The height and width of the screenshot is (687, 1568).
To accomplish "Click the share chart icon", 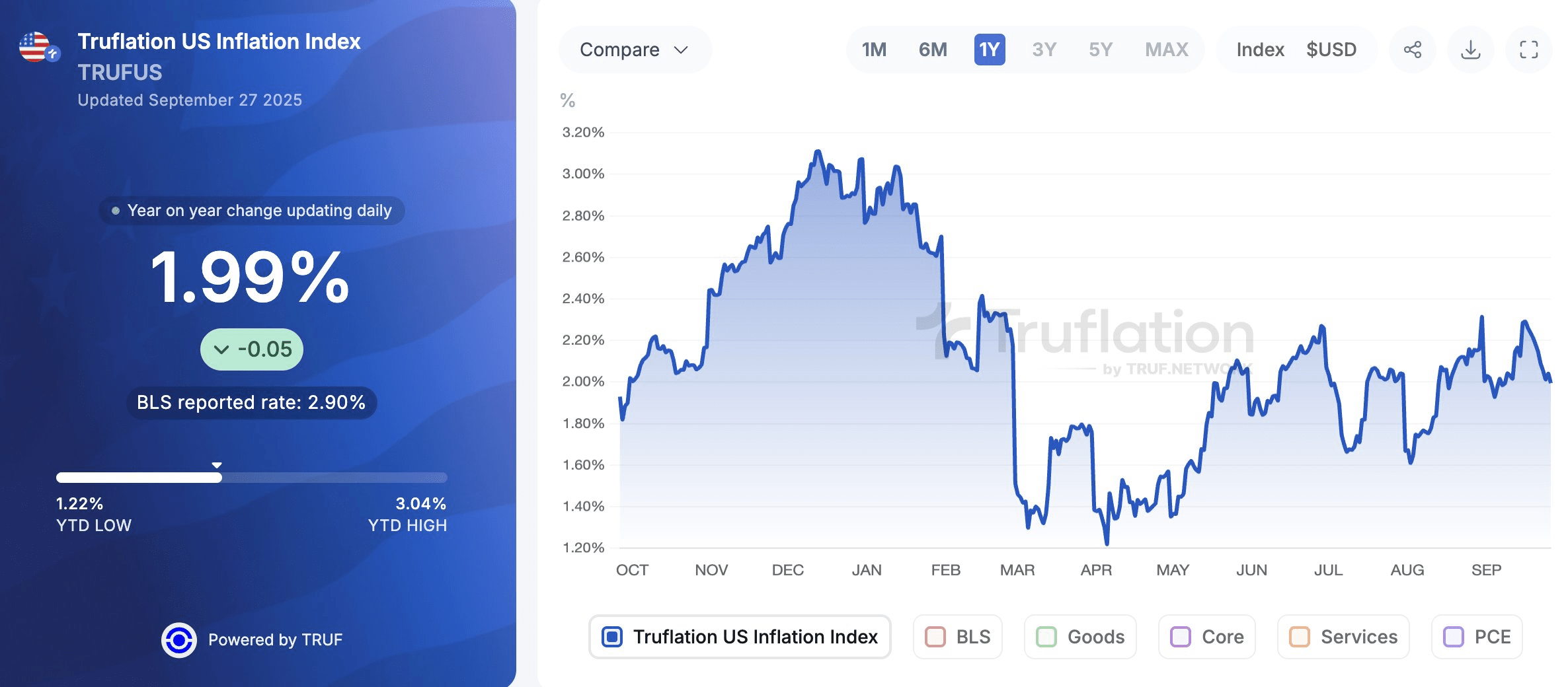I will coord(1413,49).
